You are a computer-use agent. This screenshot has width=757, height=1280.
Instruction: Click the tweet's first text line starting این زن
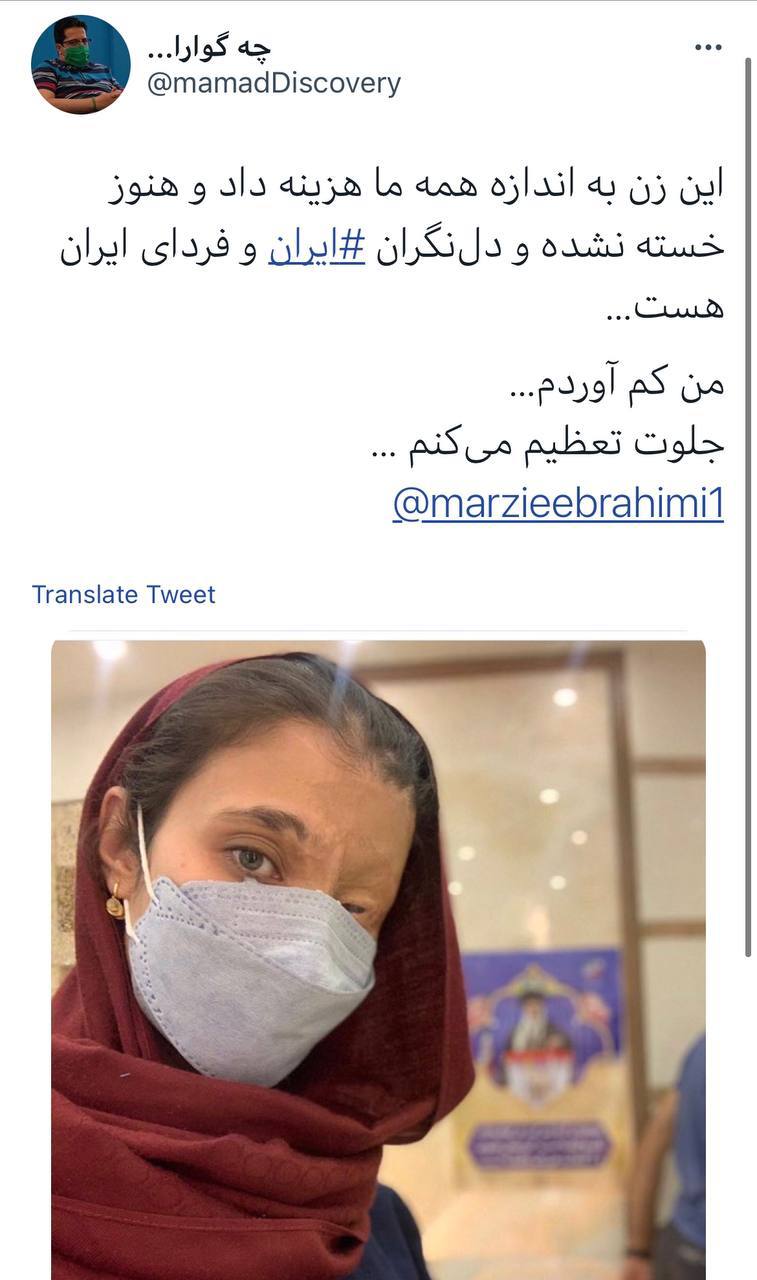tap(416, 186)
